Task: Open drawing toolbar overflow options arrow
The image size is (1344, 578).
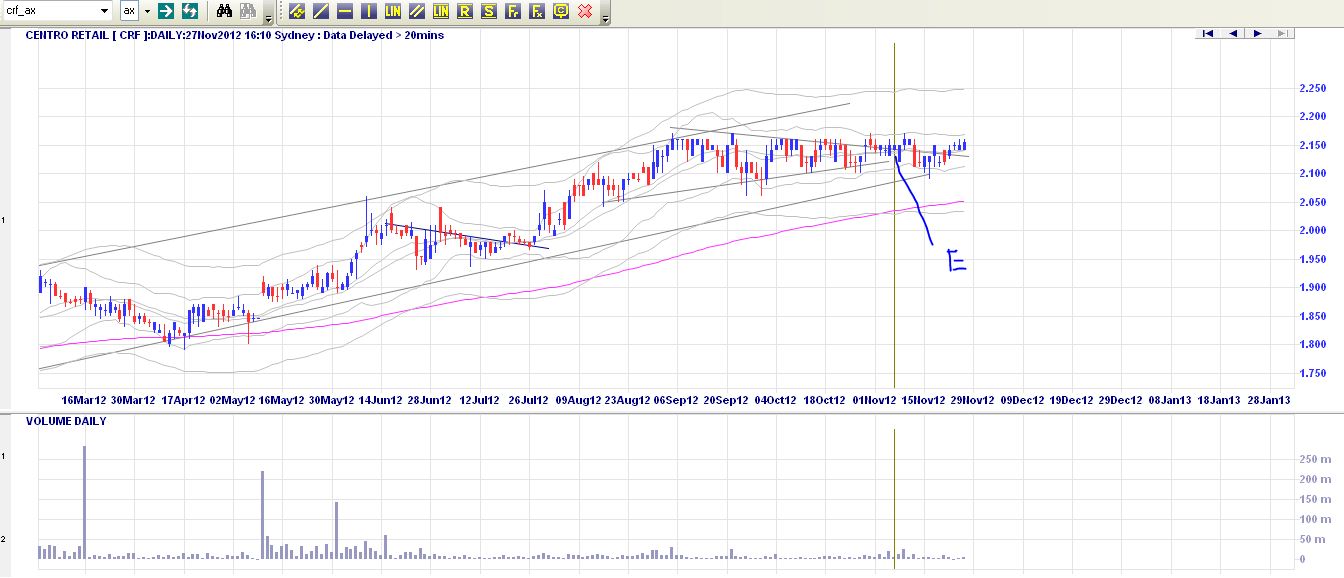Action: [x=604, y=17]
